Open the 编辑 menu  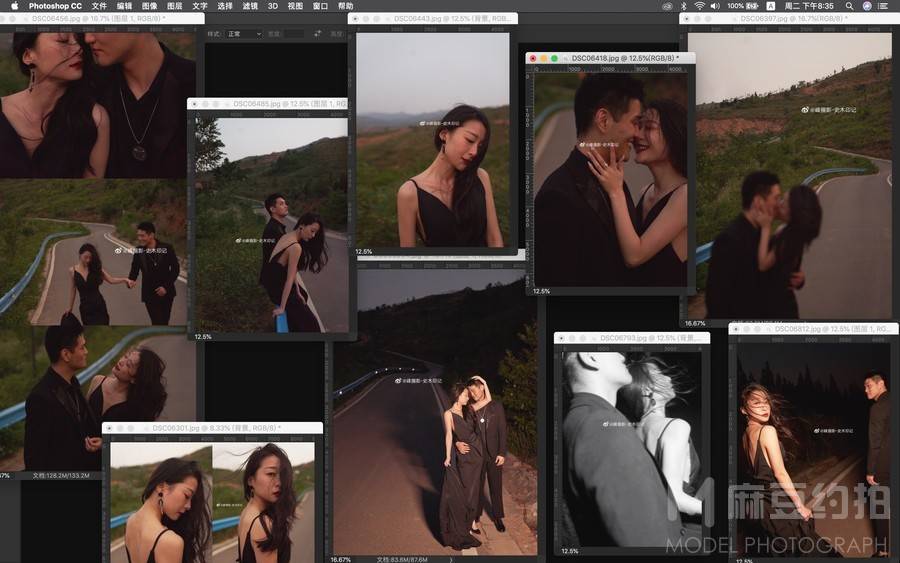[x=125, y=6]
